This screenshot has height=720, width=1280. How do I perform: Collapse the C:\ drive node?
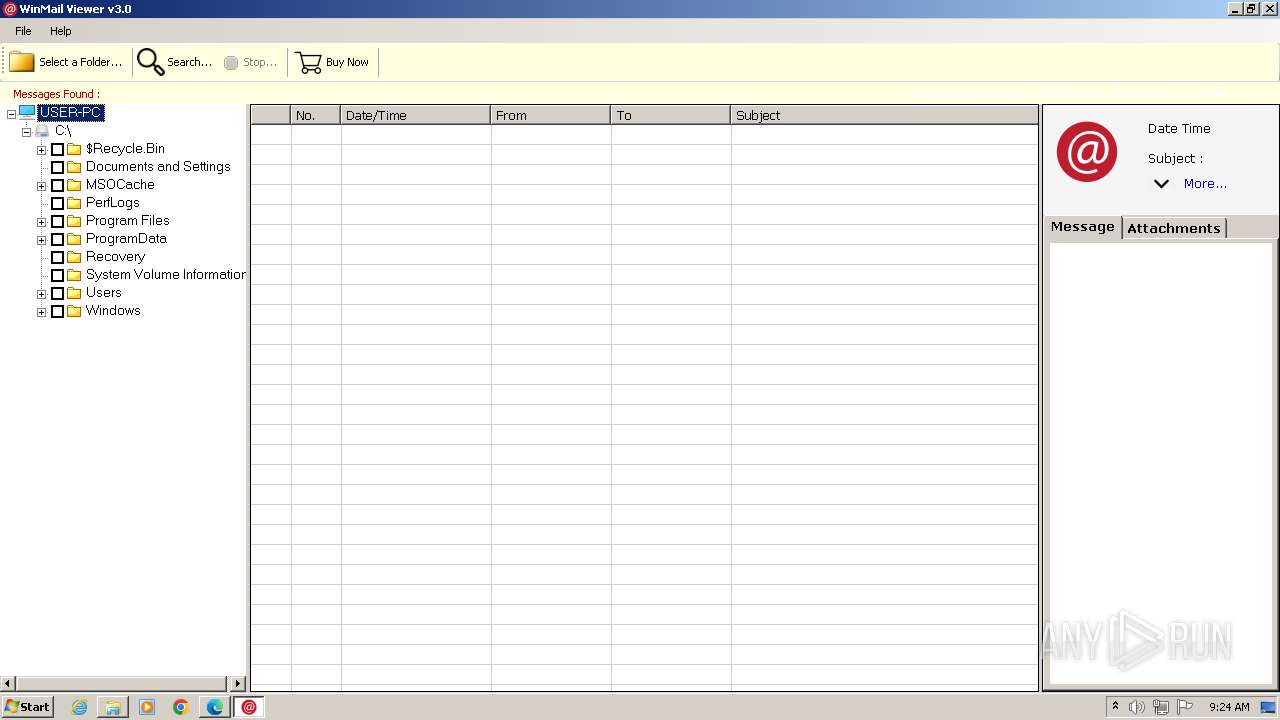pyautogui.click(x=26, y=132)
